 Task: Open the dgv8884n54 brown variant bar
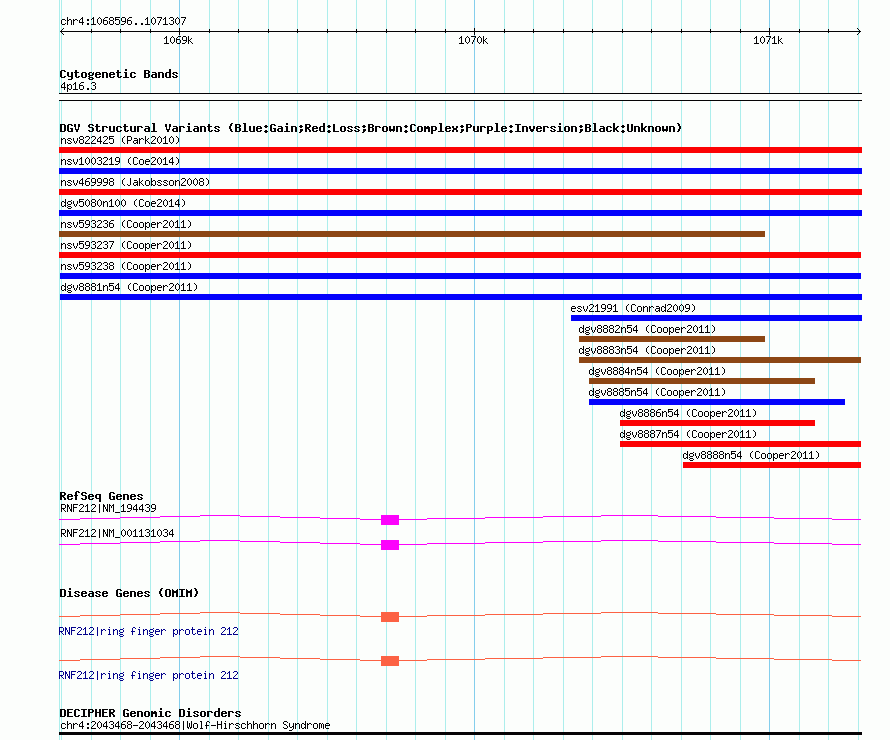click(702, 381)
